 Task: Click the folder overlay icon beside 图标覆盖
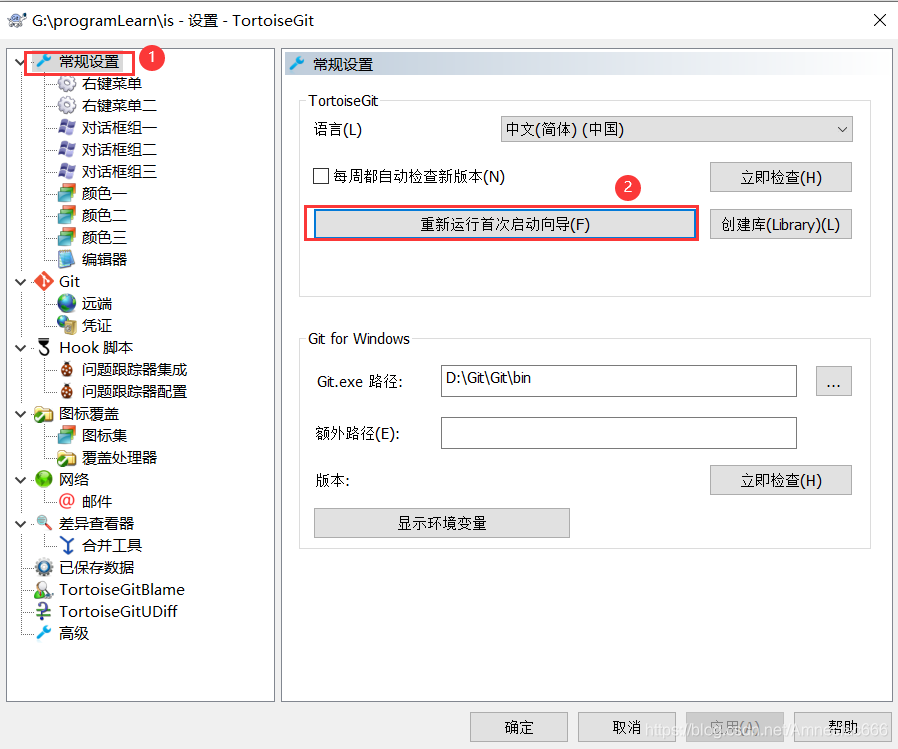(44, 413)
